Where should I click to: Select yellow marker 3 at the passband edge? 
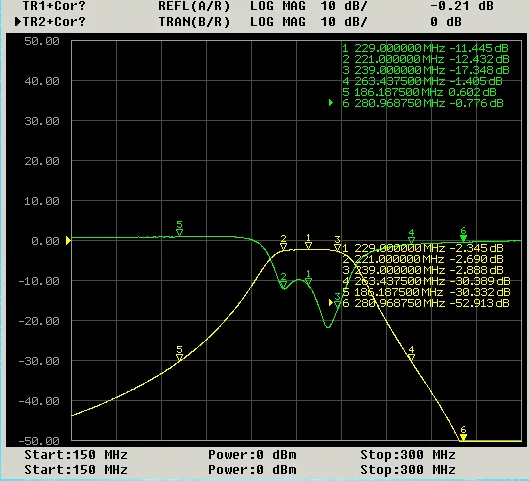(x=337, y=243)
